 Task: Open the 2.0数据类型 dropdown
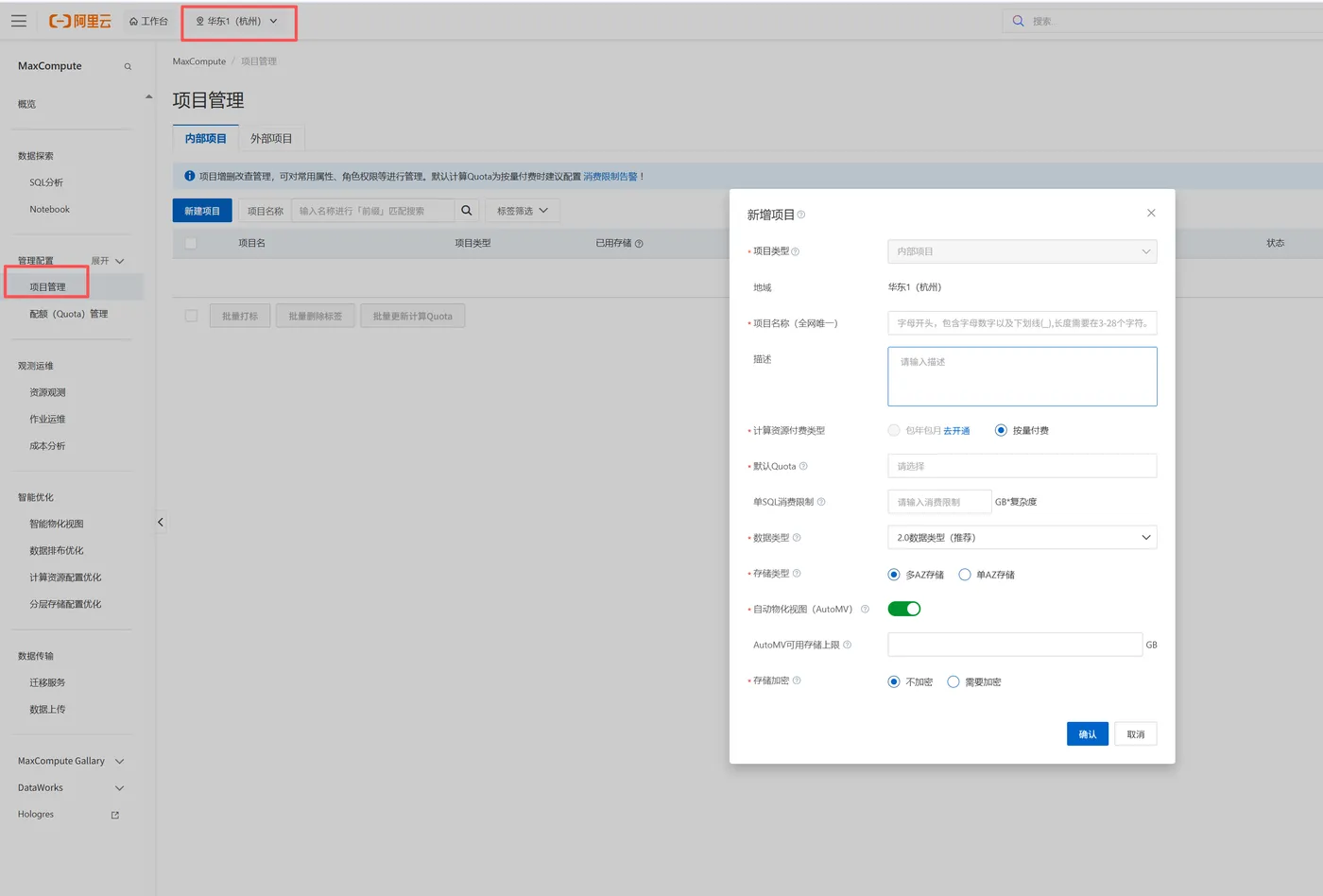tap(1022, 538)
